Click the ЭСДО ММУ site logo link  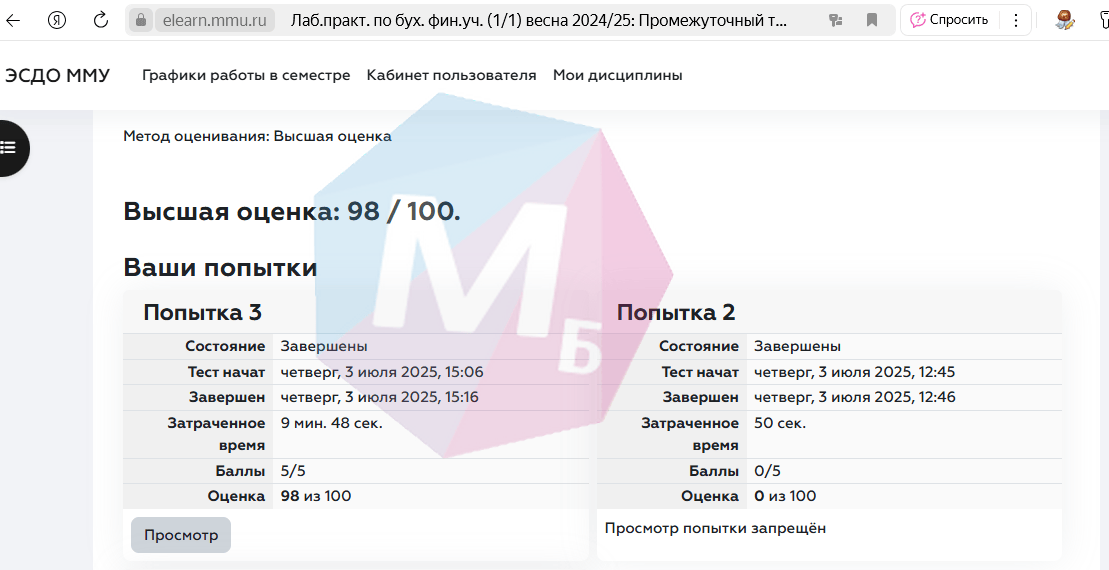tap(57, 75)
